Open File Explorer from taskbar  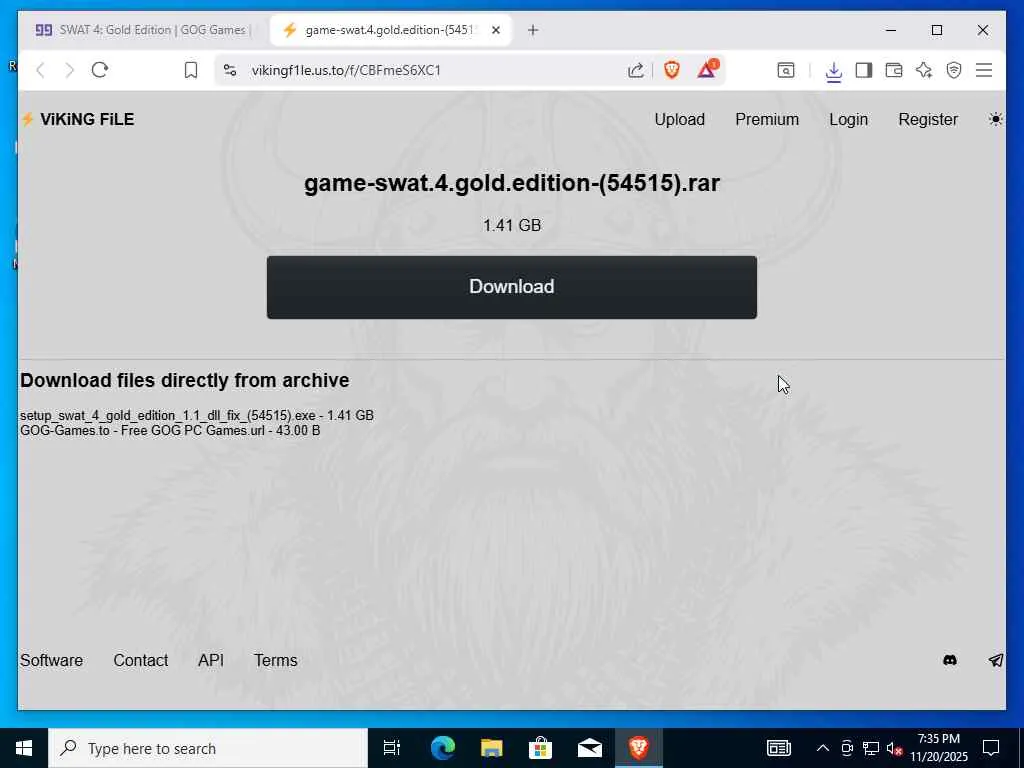491,748
